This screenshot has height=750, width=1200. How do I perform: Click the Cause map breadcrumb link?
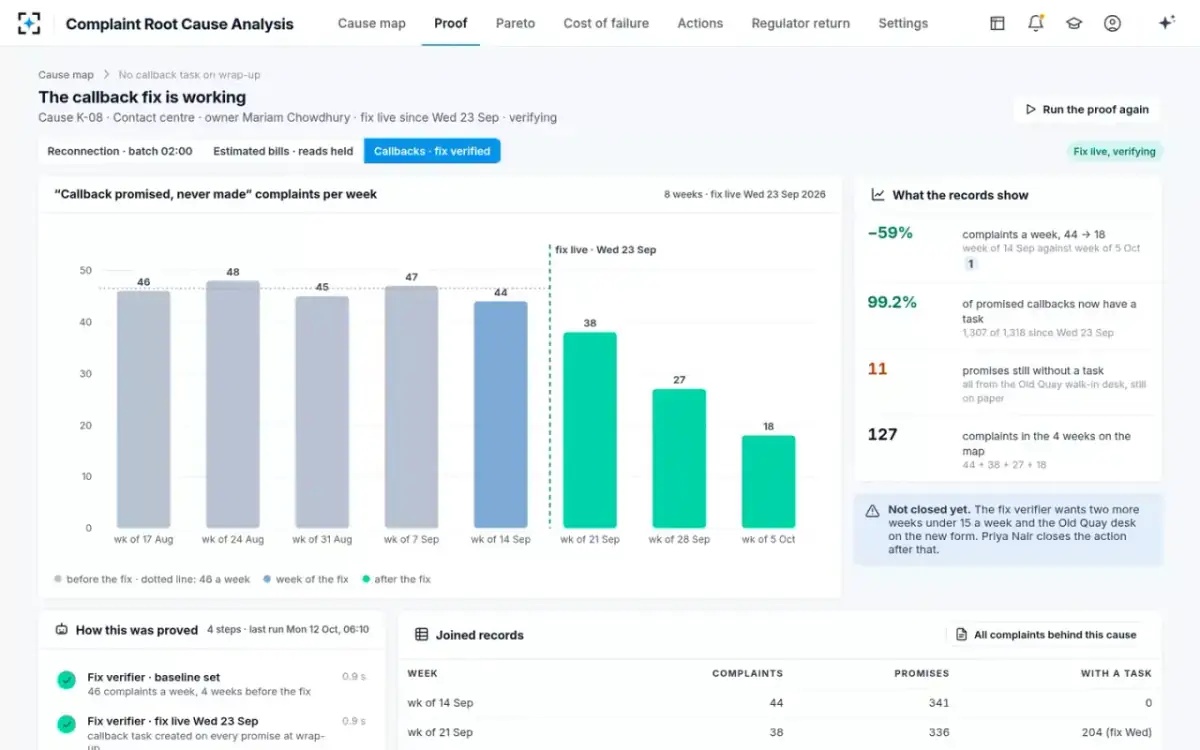(x=66, y=75)
